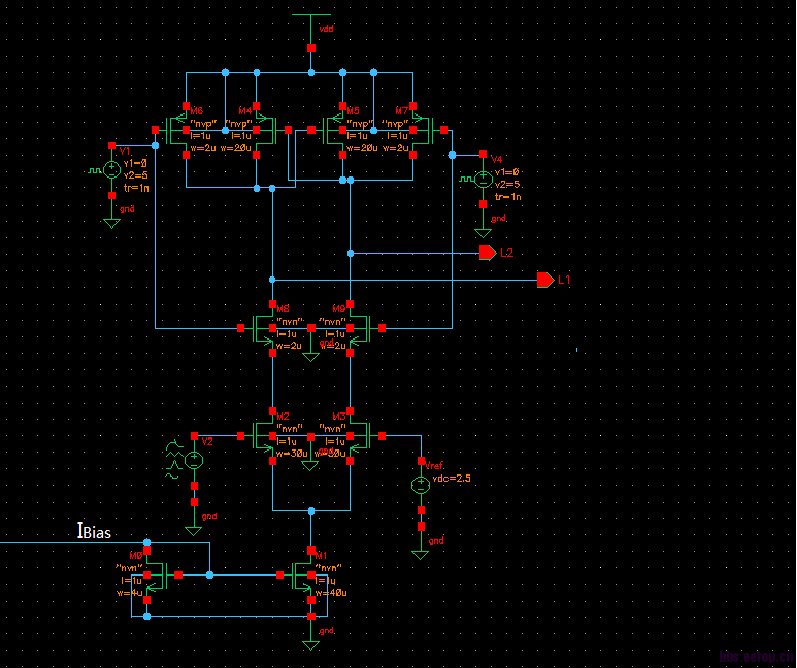
Task: Select PMOS transistor M5
Action: [x=333, y=131]
